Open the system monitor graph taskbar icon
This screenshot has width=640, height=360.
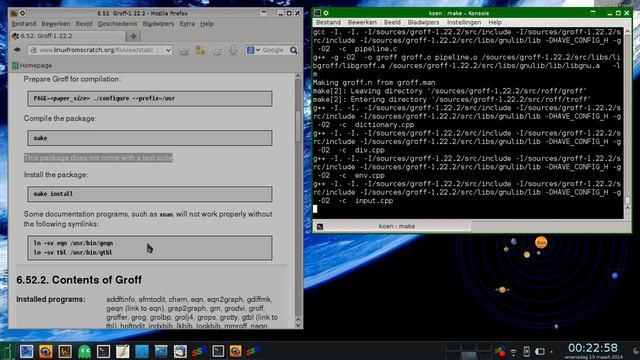coord(65,351)
